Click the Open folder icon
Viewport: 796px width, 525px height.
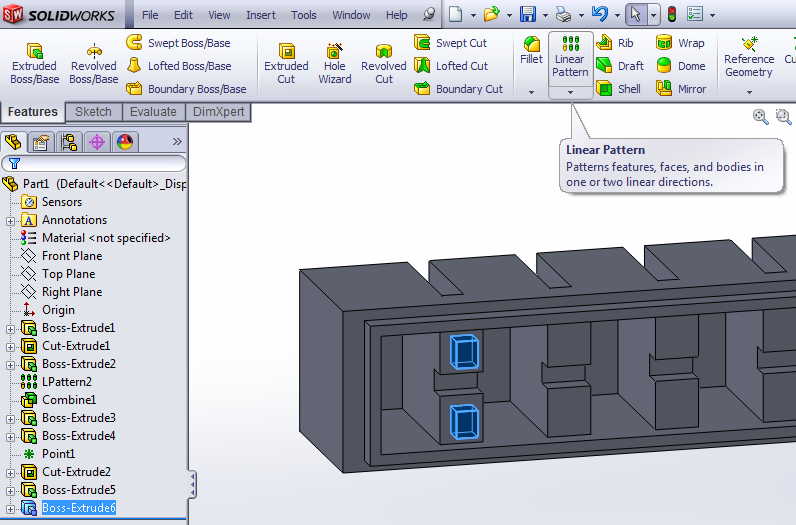(491, 14)
